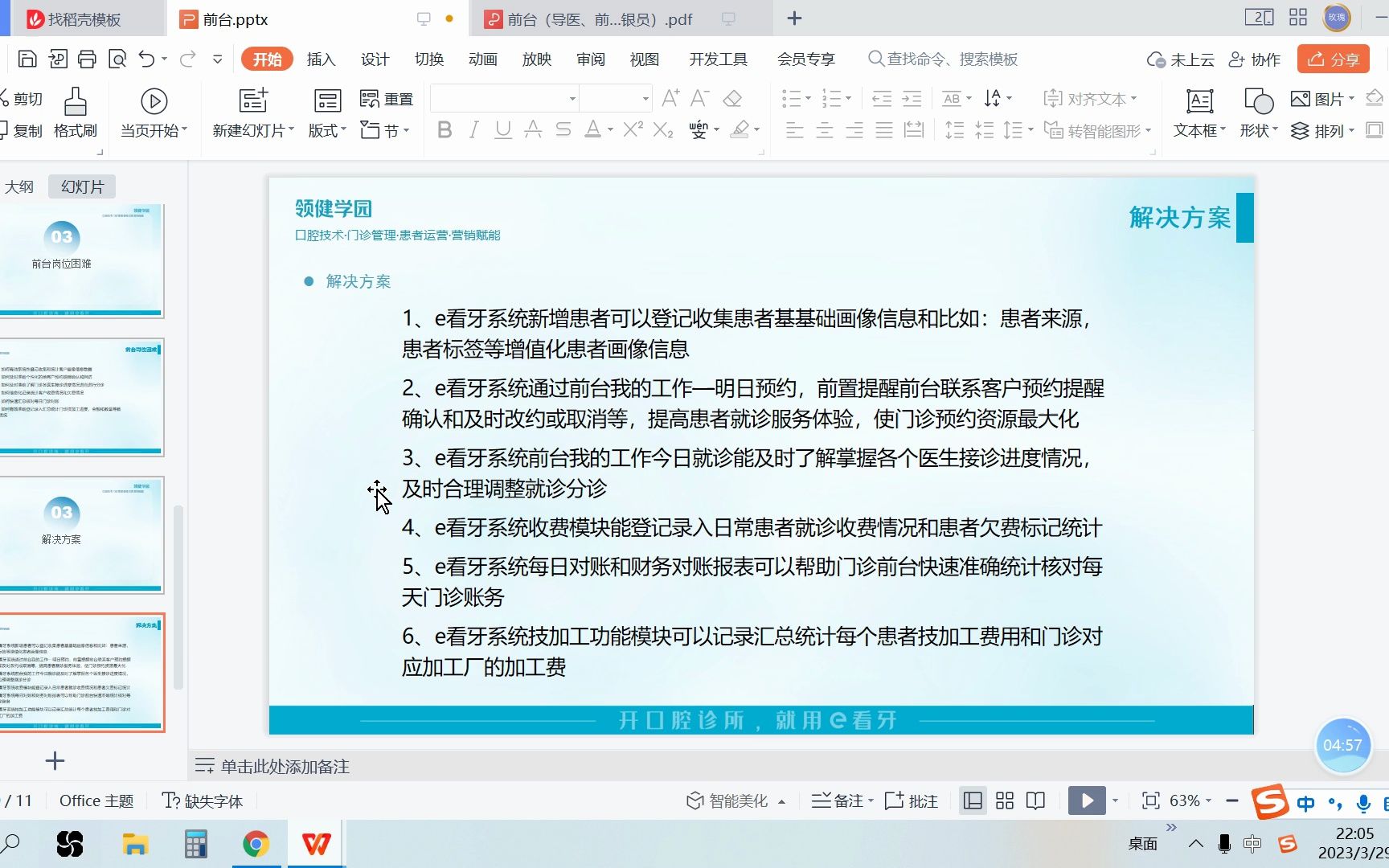Click the Smart Beautify (智能美化) button
The width and height of the screenshot is (1389, 868).
coord(735,800)
